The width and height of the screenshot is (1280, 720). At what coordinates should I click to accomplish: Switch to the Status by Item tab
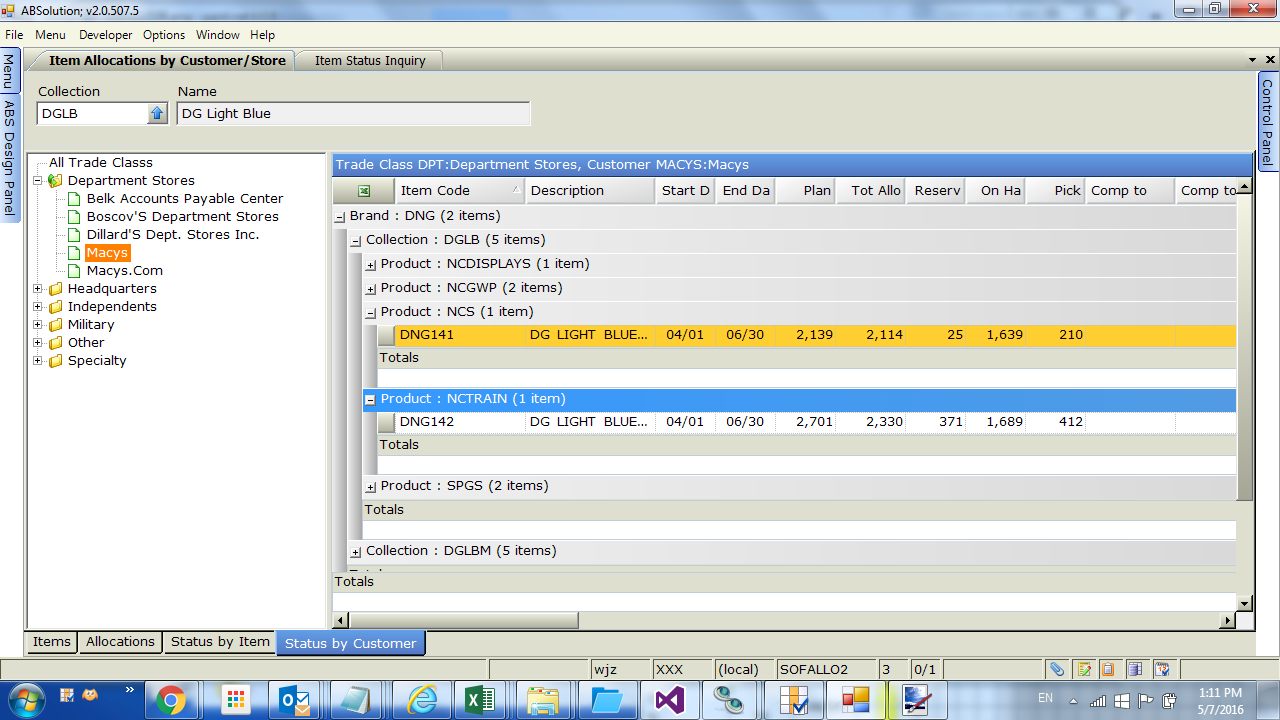coord(220,642)
